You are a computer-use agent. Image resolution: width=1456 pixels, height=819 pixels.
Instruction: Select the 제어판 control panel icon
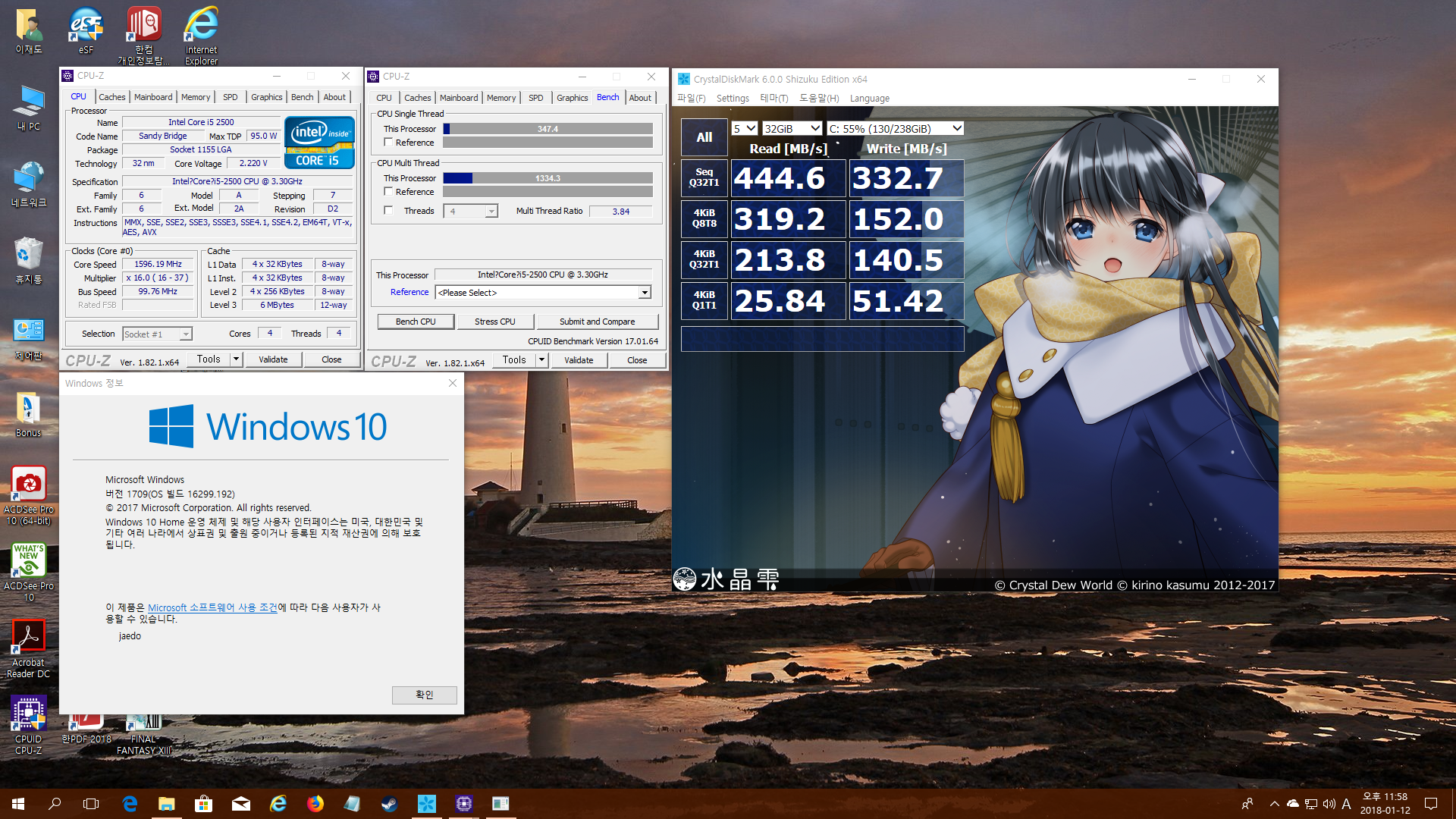pyautogui.click(x=29, y=338)
